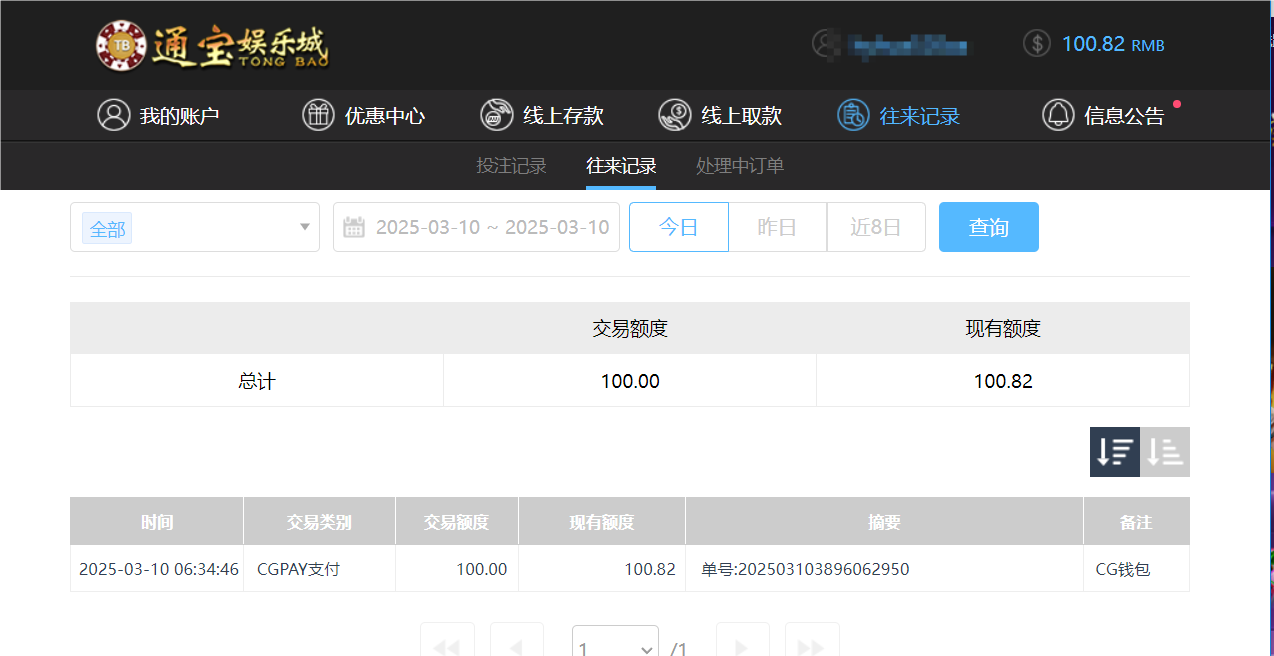Click the 线上取款 withdrawal icon
This screenshot has width=1274, height=656.
(674, 114)
